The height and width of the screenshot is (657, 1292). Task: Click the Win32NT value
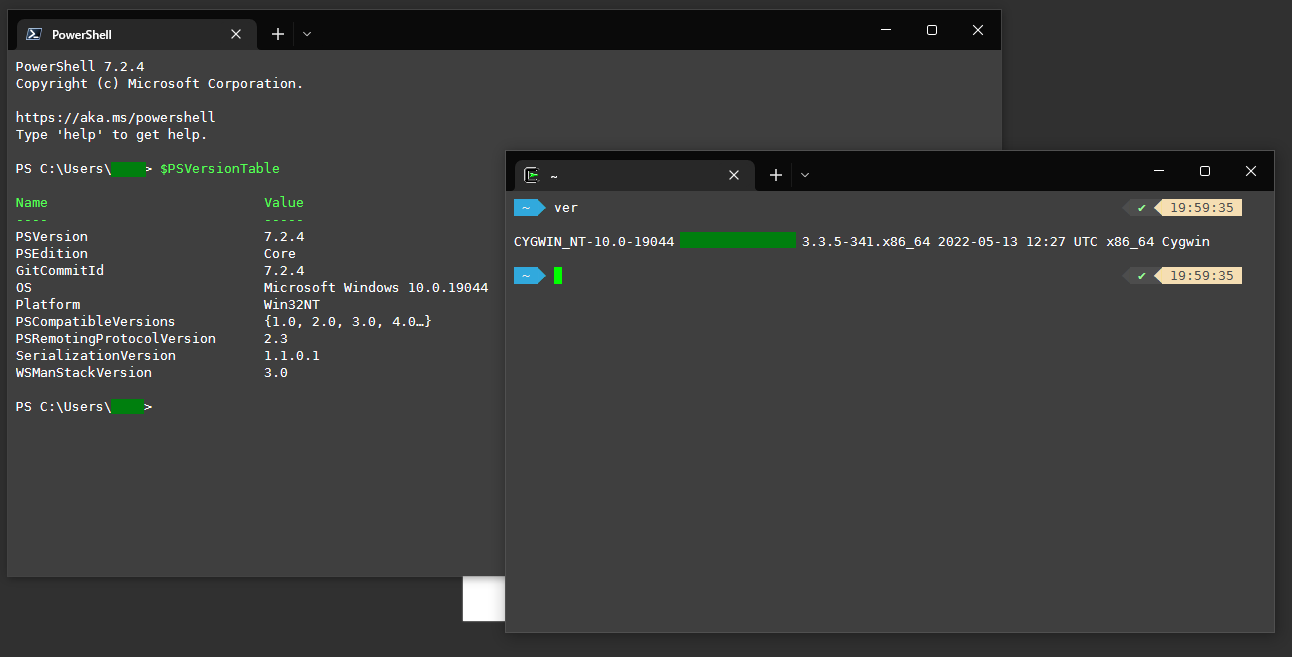click(292, 304)
